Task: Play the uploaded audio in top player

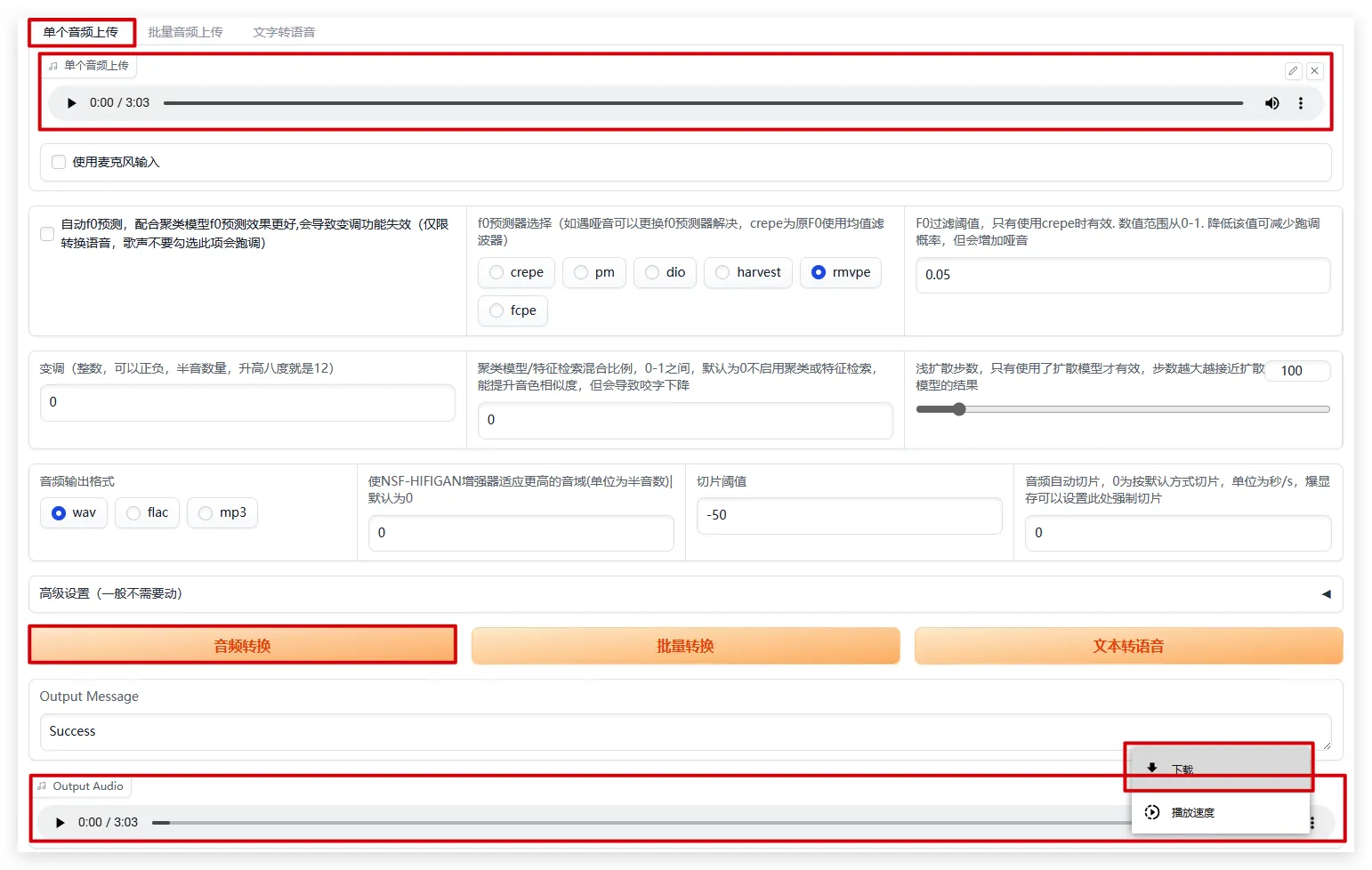Action: pyautogui.click(x=72, y=103)
